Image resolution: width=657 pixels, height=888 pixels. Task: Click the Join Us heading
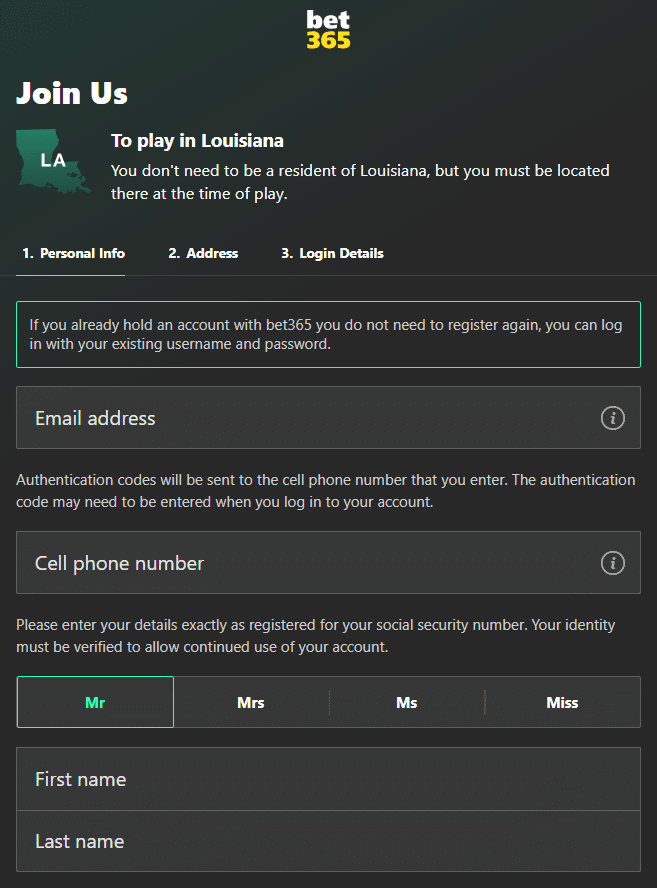click(71, 93)
